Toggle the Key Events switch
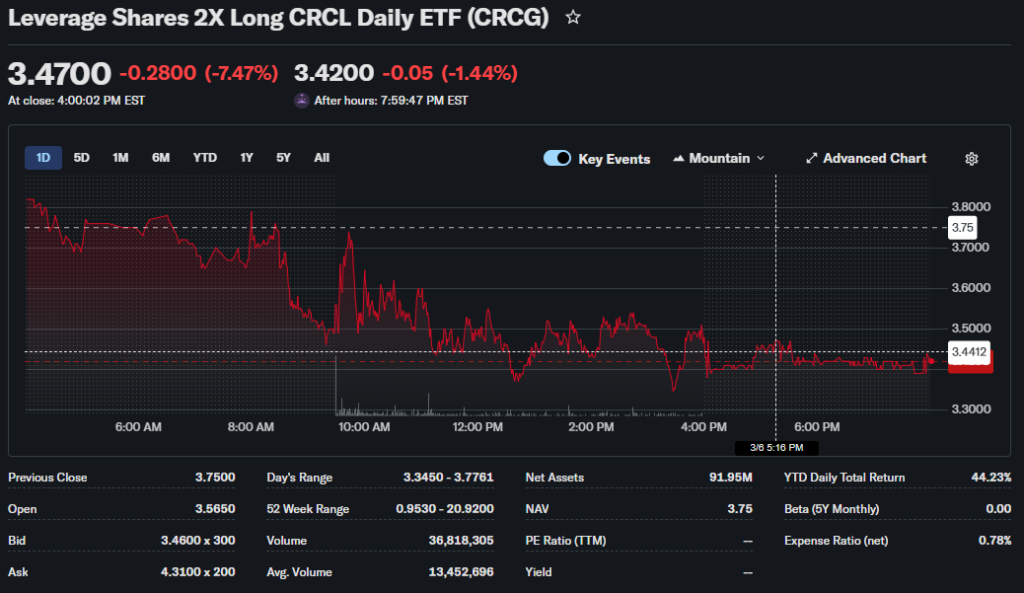Image resolution: width=1024 pixels, height=593 pixels. [x=557, y=158]
